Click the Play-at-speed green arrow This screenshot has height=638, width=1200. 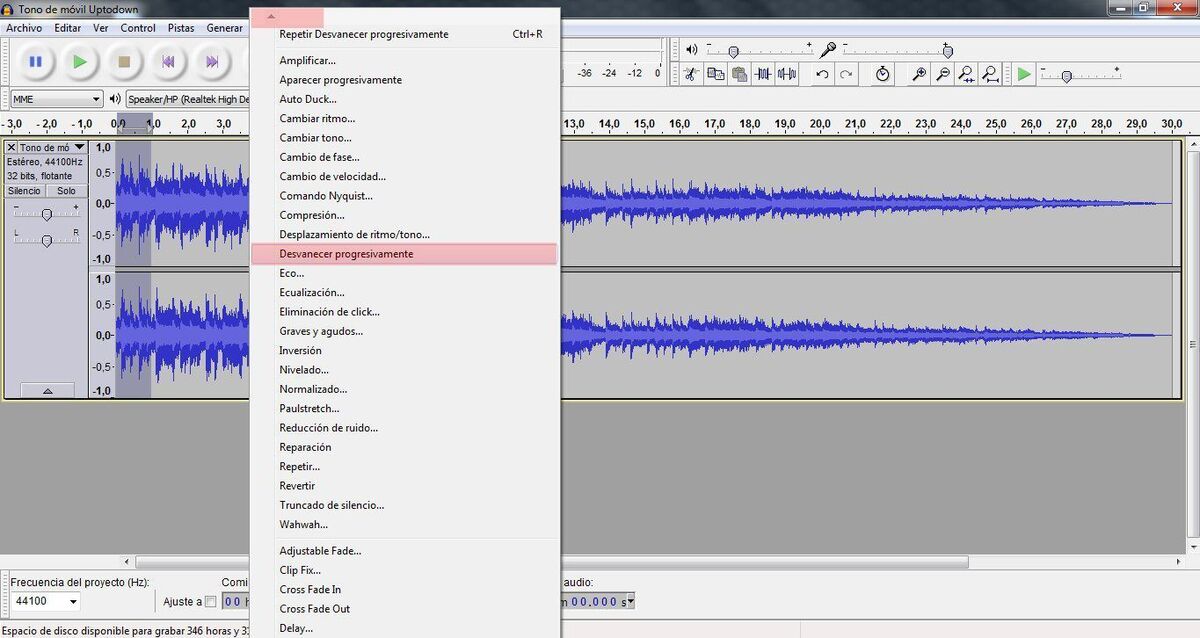[x=1024, y=74]
